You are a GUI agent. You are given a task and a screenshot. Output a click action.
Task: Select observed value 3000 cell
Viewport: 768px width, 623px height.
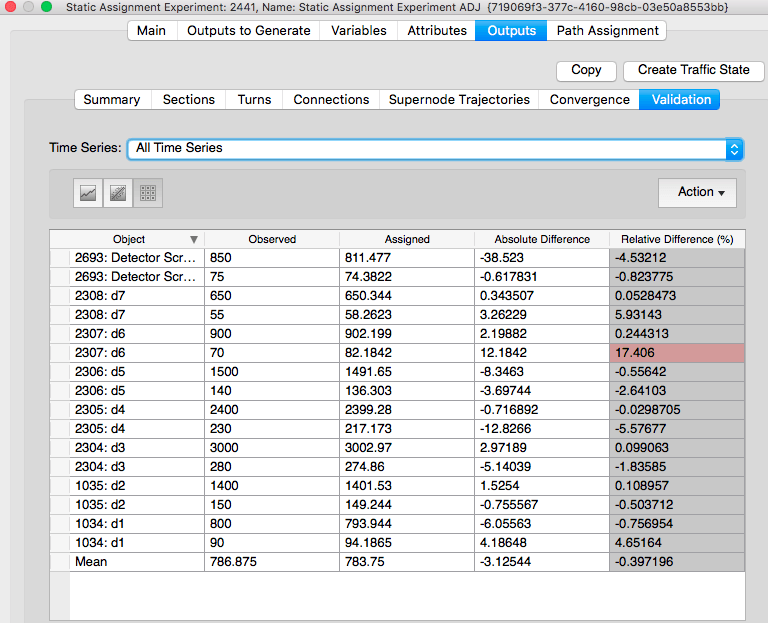[272, 448]
